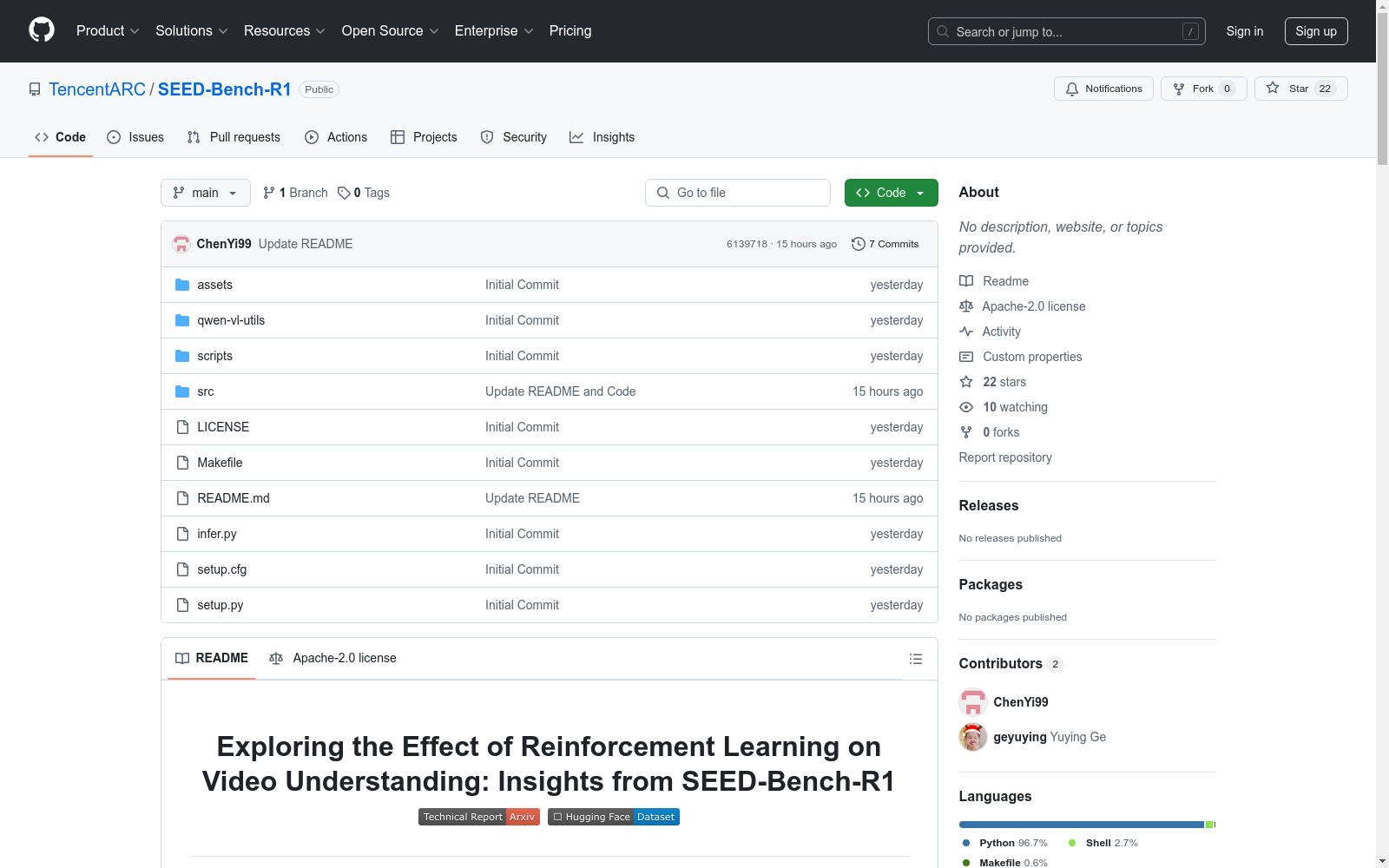Star the repository with Star button
Viewport: 1389px width, 868px height.
pyautogui.click(x=1300, y=89)
